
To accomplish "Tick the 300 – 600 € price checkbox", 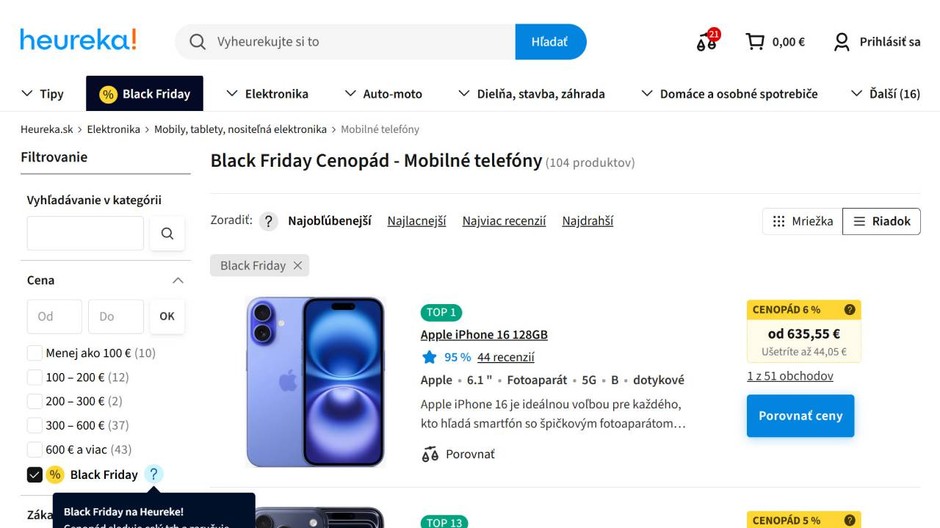I will point(35,425).
